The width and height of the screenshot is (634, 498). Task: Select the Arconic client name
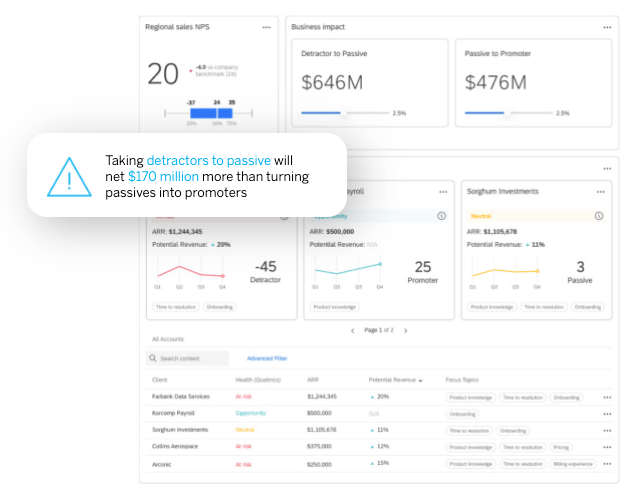pyautogui.click(x=161, y=464)
